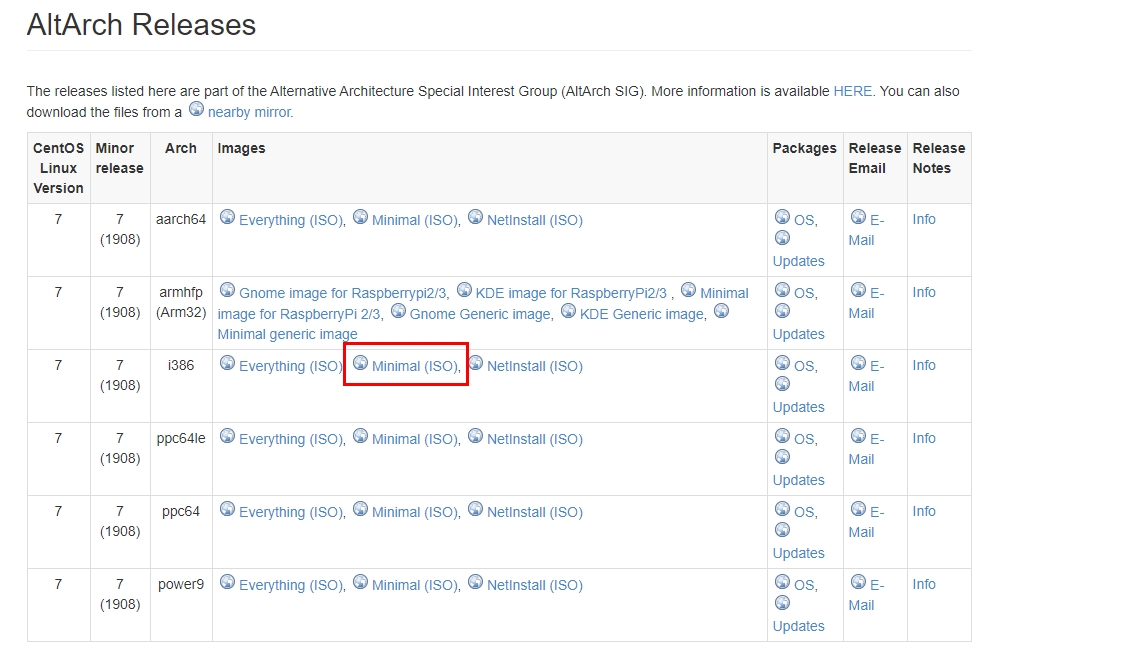Open armhfp OS packages link
Image resolution: width=1125 pixels, height=666 pixels.
[x=804, y=294]
